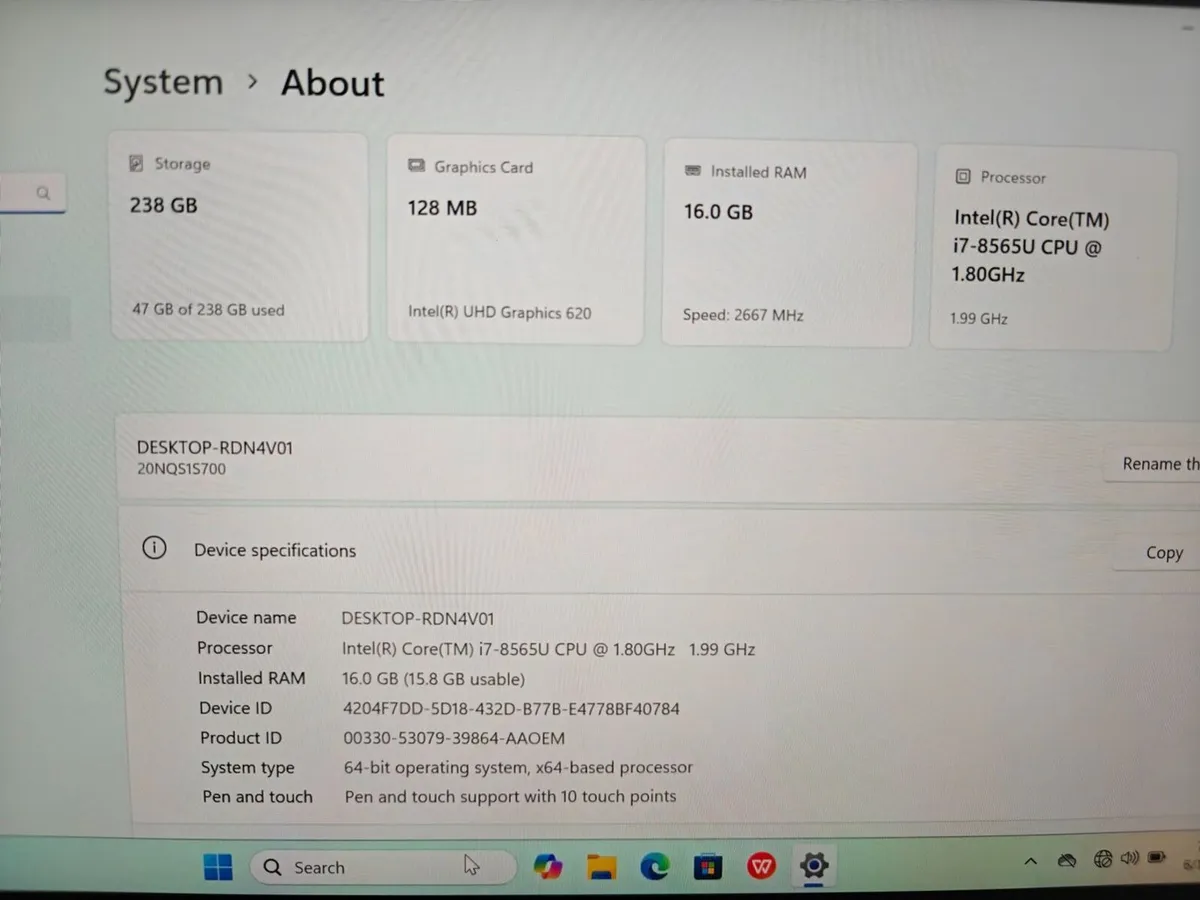Viewport: 1200px width, 900px height.
Task: Launch WPS Office from the taskbar
Action: click(761, 866)
